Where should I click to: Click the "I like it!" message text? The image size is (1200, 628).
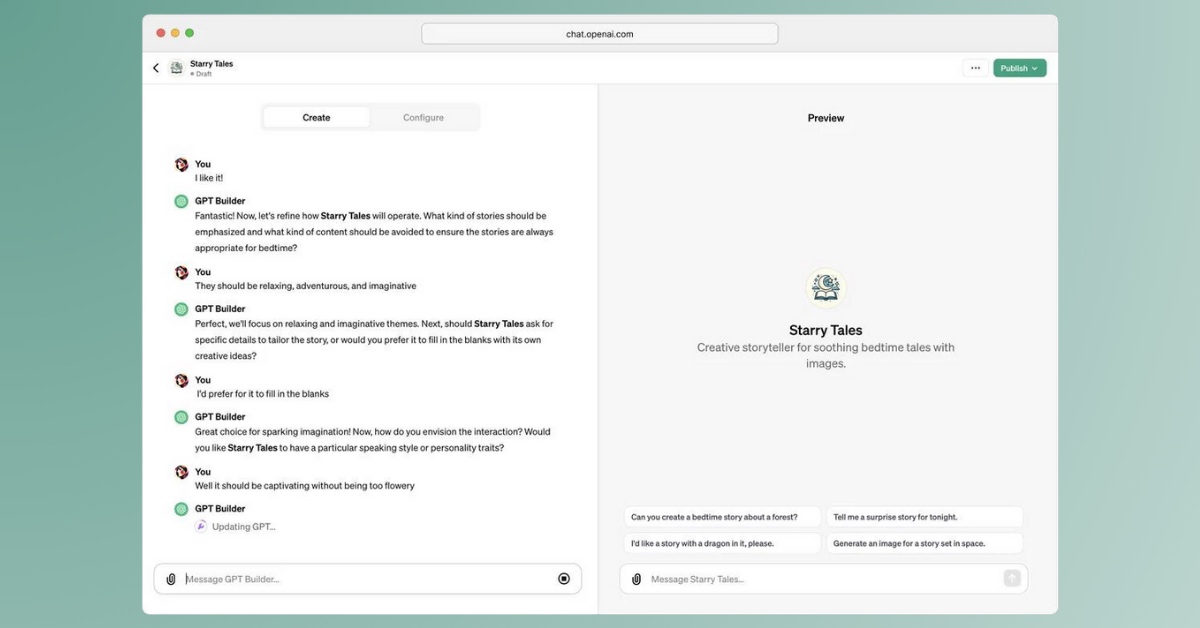(x=209, y=178)
